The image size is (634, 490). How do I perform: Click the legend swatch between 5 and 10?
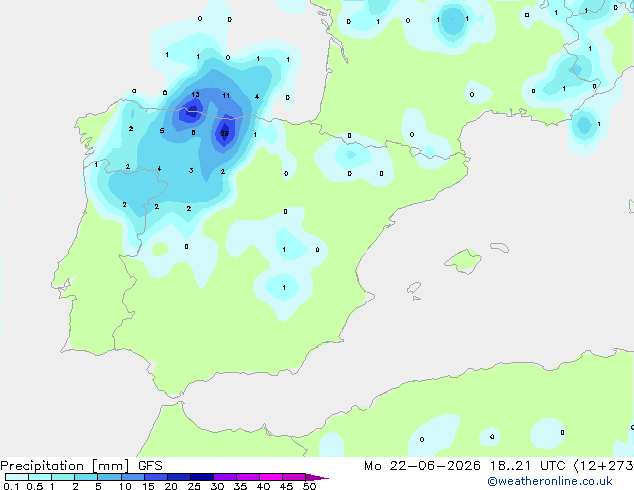tap(109, 477)
